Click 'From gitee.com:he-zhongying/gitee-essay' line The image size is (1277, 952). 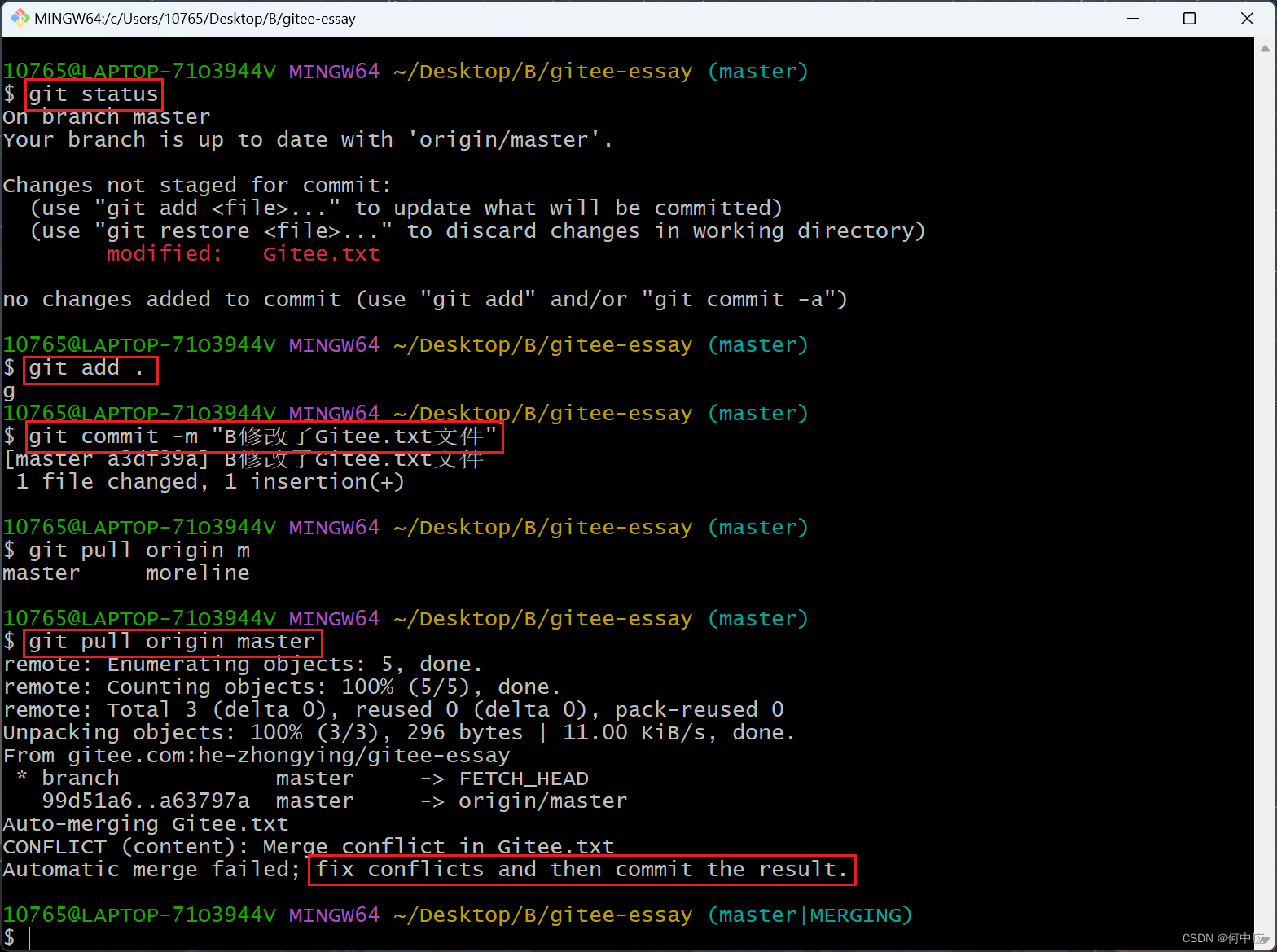click(x=257, y=756)
